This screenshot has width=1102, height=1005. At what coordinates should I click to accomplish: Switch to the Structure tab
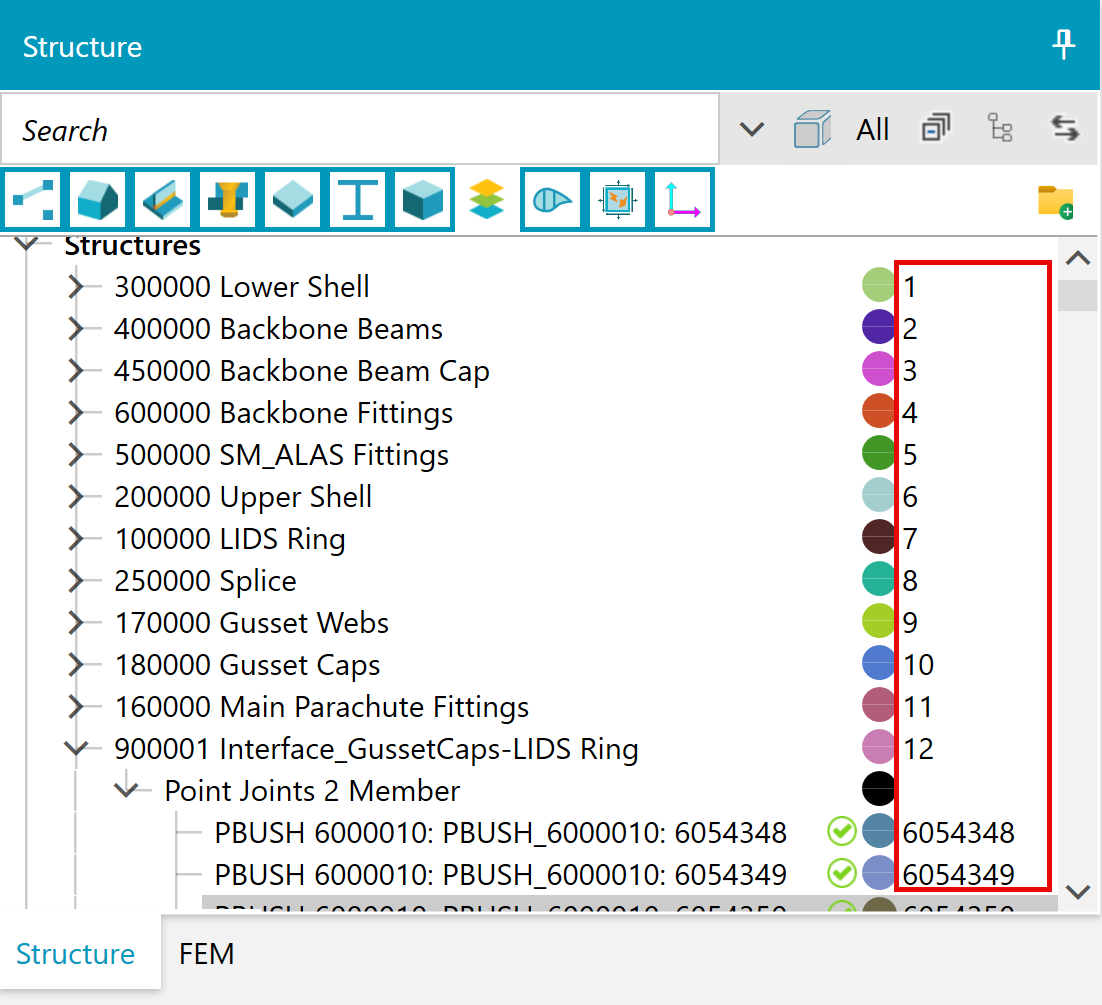[75, 954]
